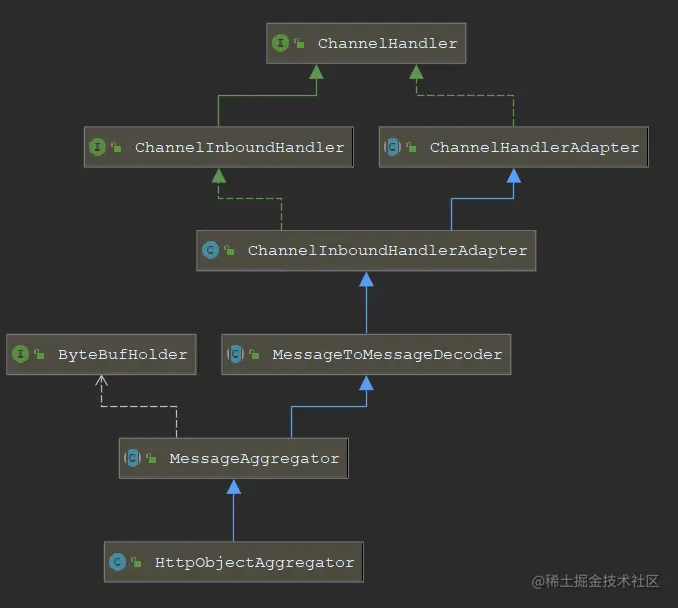Click the interface icon on ChannelInboundHandler
678x608 pixels.
[97, 147]
